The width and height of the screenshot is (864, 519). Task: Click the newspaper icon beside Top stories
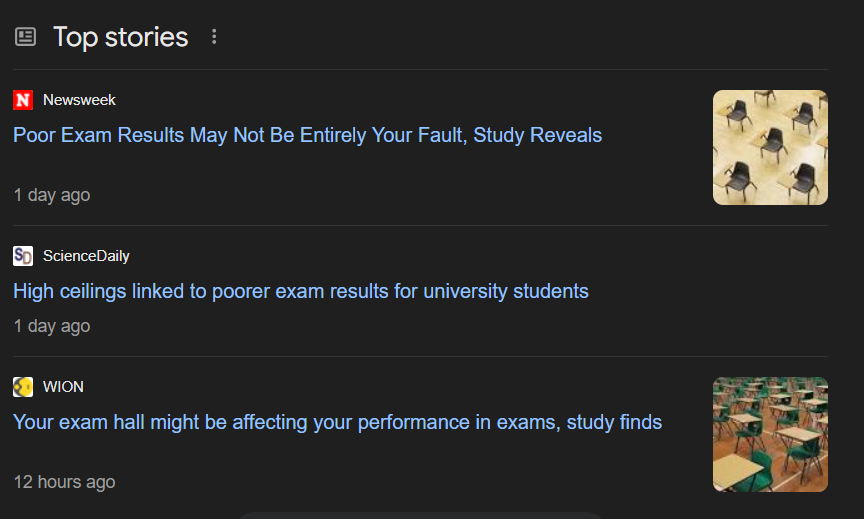coord(25,37)
